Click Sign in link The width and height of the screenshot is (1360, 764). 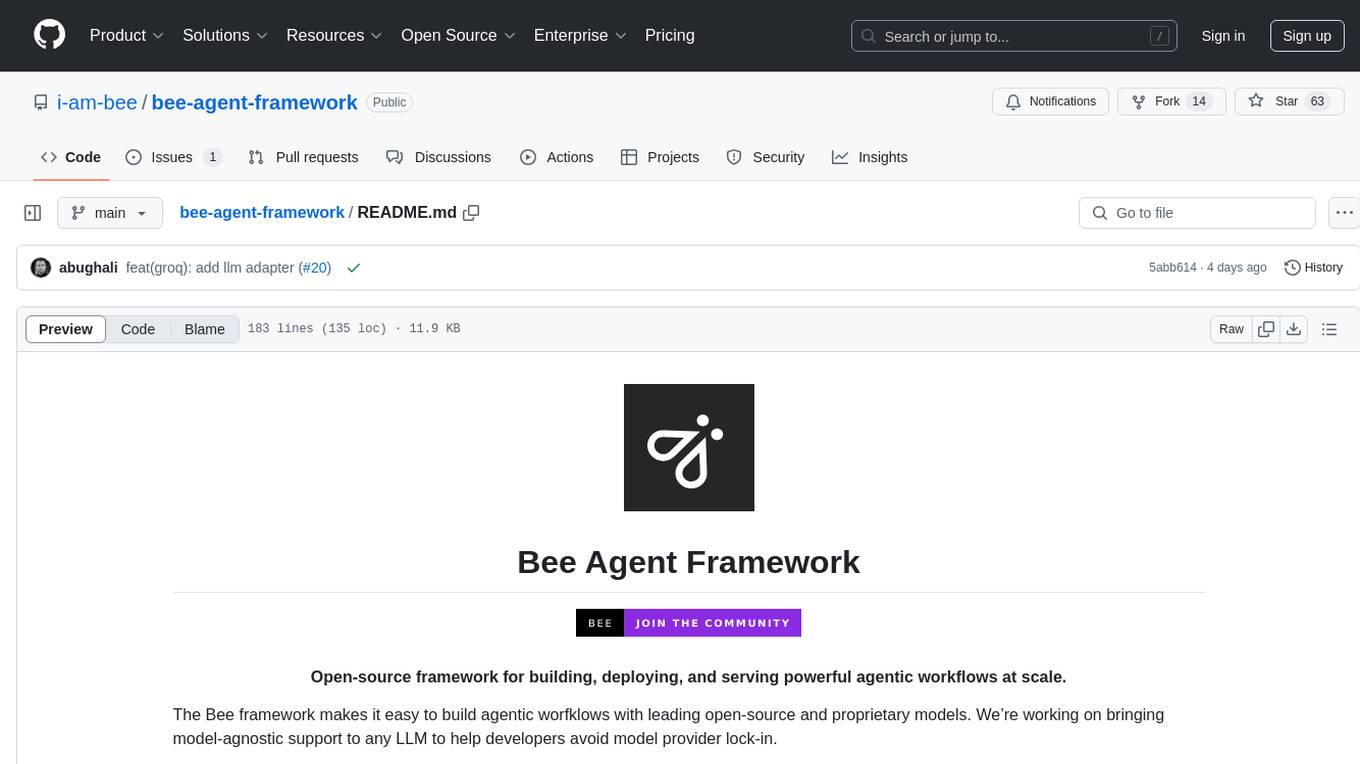point(1223,36)
